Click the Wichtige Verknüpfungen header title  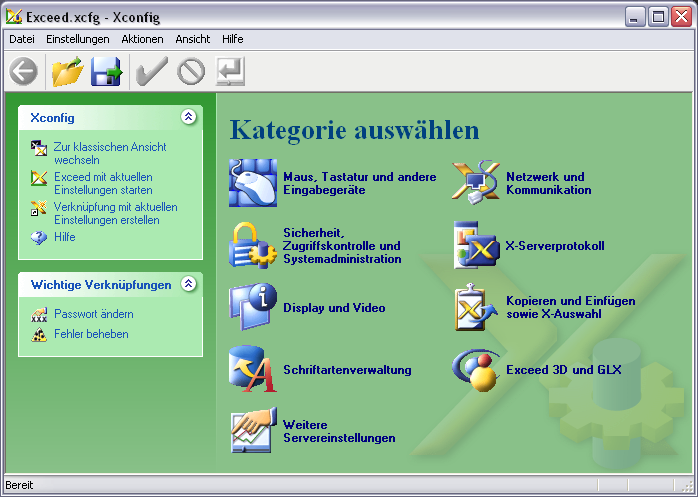pyautogui.click(x=101, y=285)
